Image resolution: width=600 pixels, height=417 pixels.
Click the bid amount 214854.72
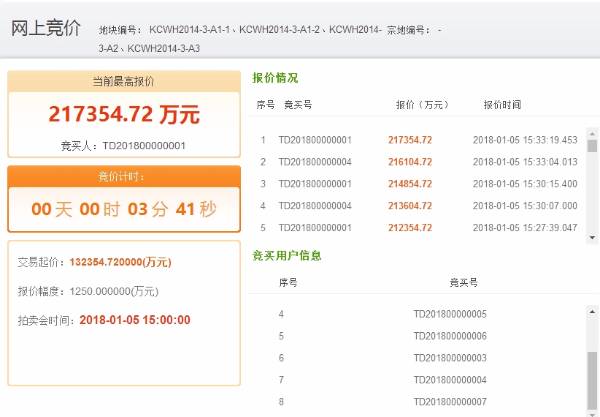click(410, 184)
